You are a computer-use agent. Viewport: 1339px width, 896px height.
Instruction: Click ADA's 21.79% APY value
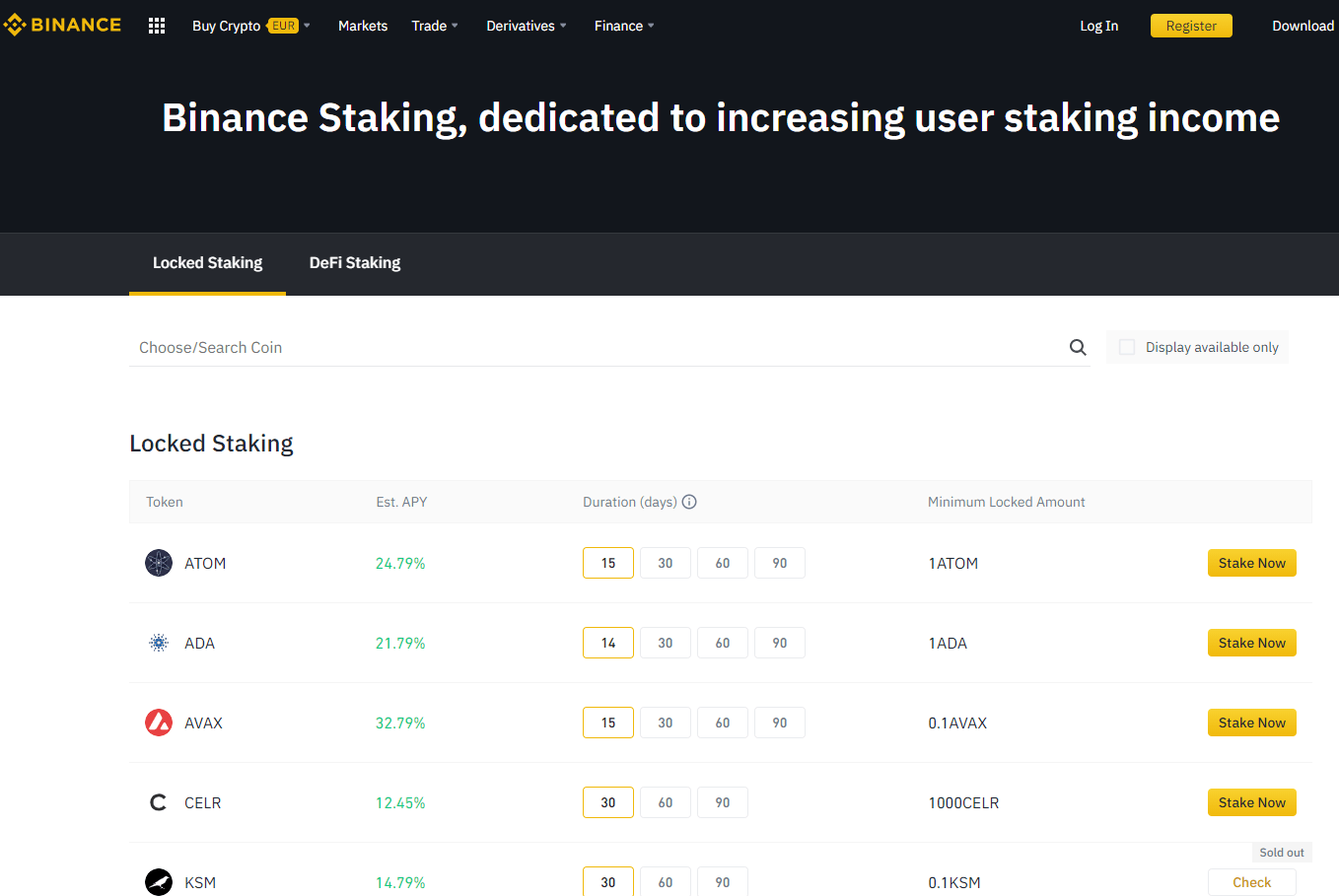[x=400, y=643]
